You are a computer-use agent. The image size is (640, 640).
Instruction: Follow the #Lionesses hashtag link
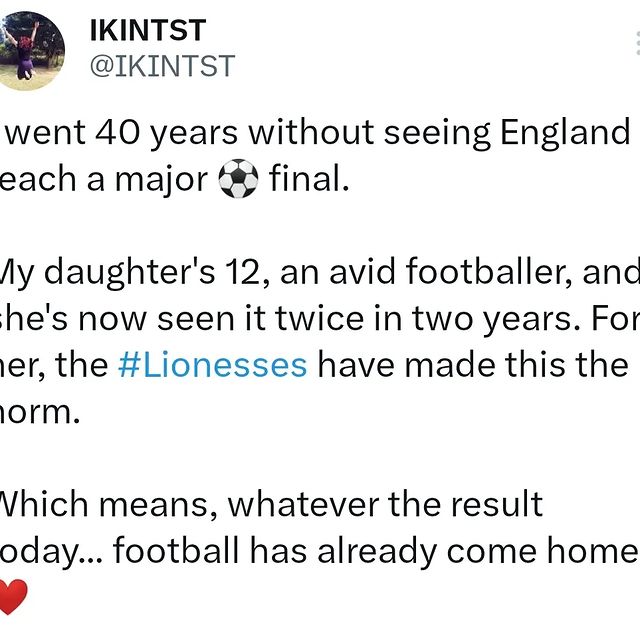[x=212, y=364]
